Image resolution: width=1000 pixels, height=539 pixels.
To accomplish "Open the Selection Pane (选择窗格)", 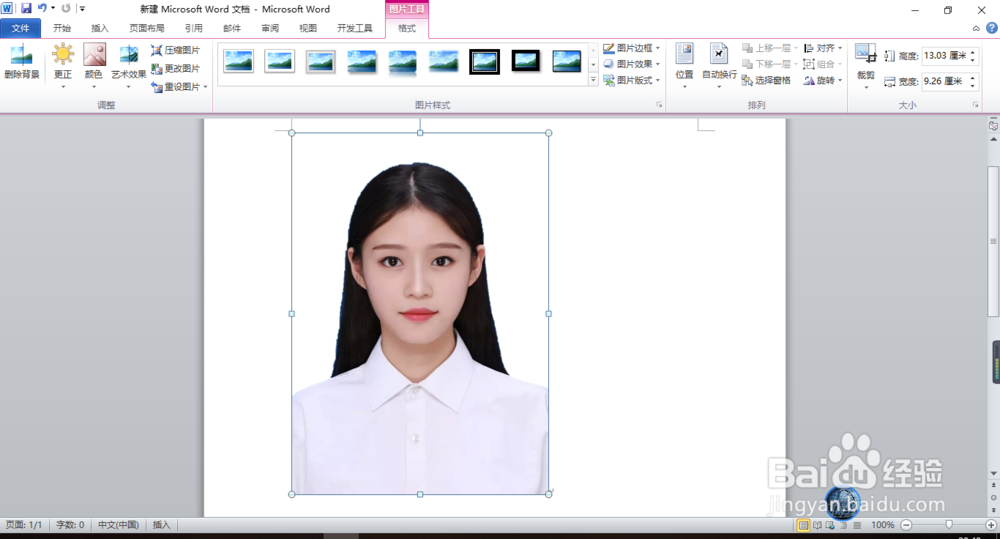I will coord(766,80).
